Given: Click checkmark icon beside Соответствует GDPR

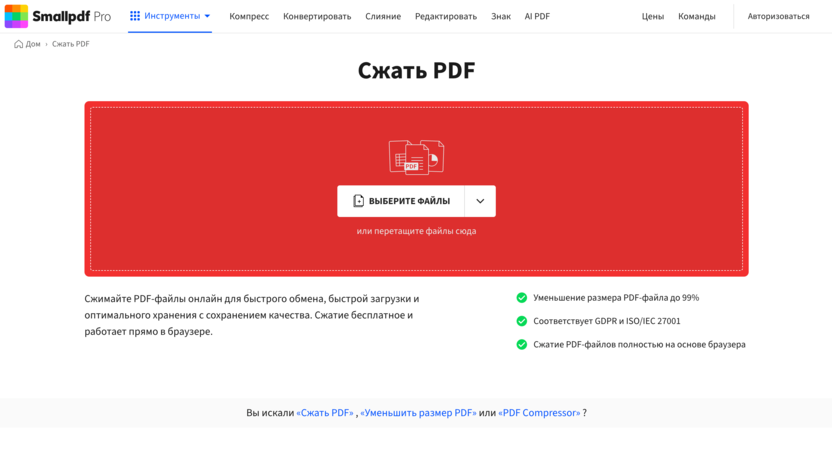Looking at the screenshot, I should tap(522, 321).
